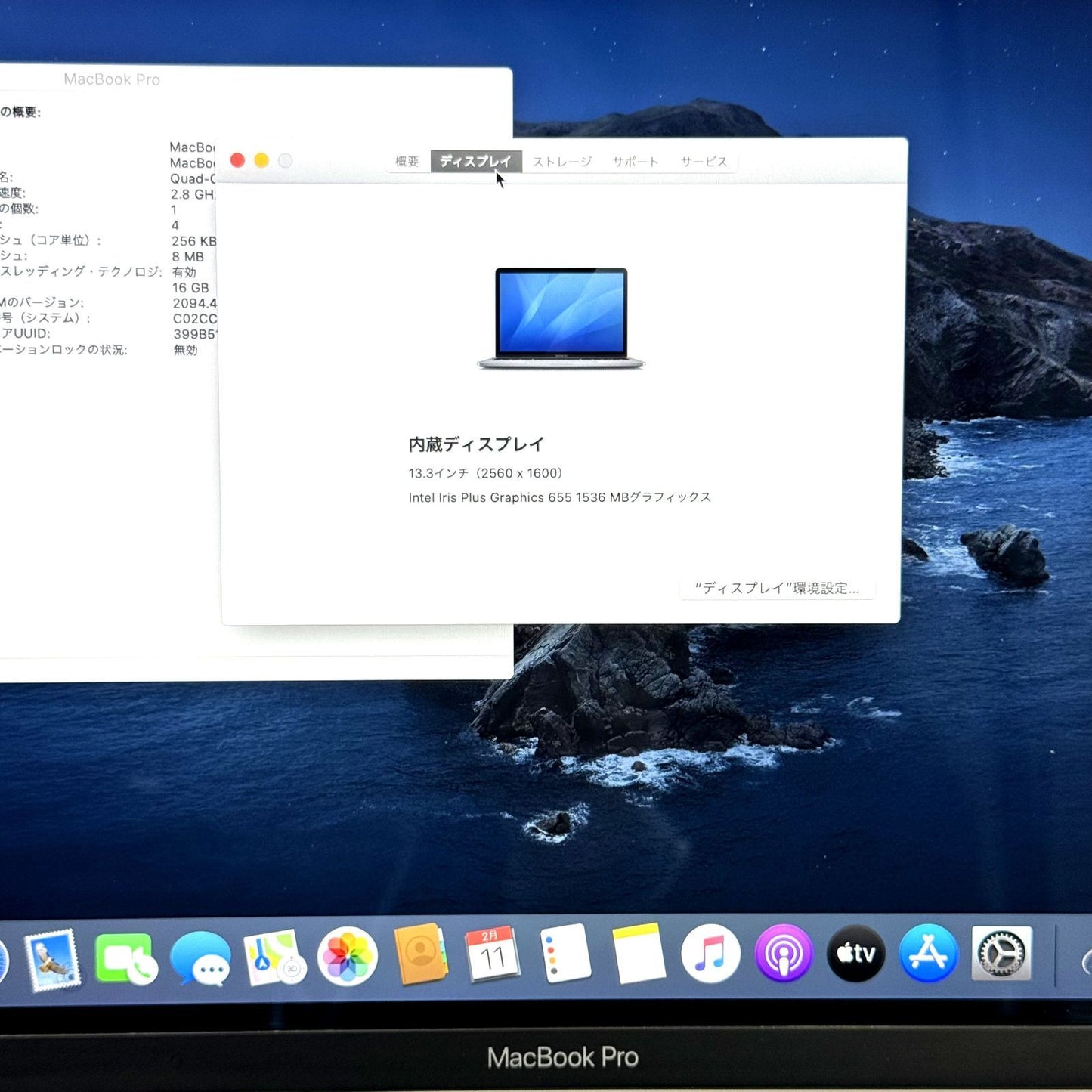Open Calendar showing 11 in Dock
Image resolution: width=1092 pixels, height=1092 pixels.
click(x=492, y=954)
